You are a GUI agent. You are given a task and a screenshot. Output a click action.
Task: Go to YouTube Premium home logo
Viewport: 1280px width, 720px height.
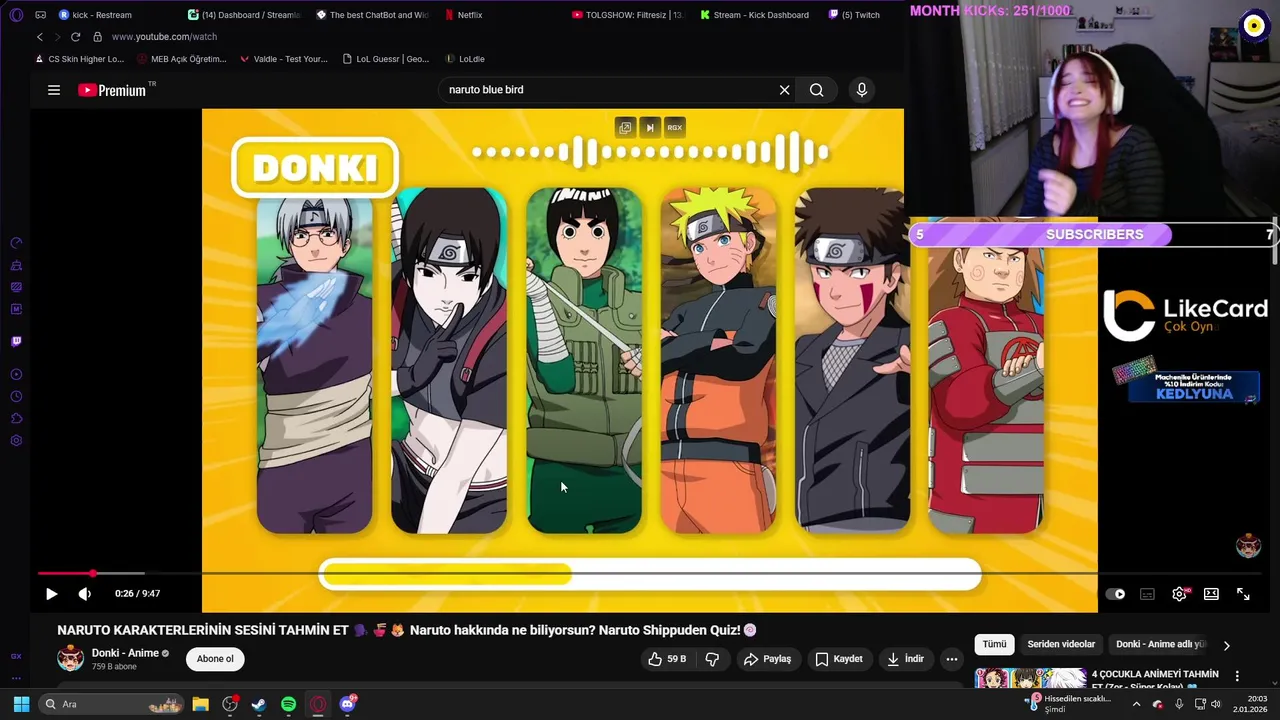click(112, 90)
